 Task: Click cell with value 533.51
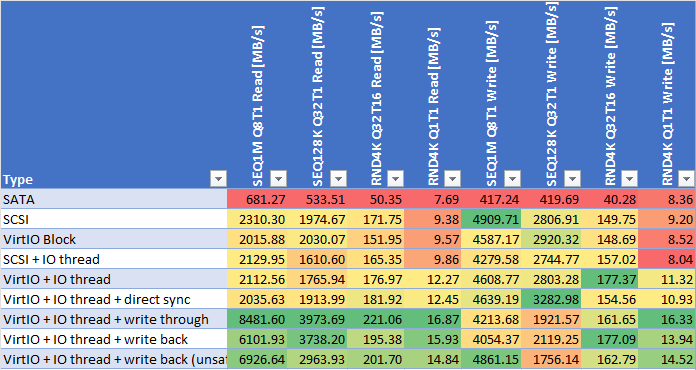pyautogui.click(x=317, y=199)
